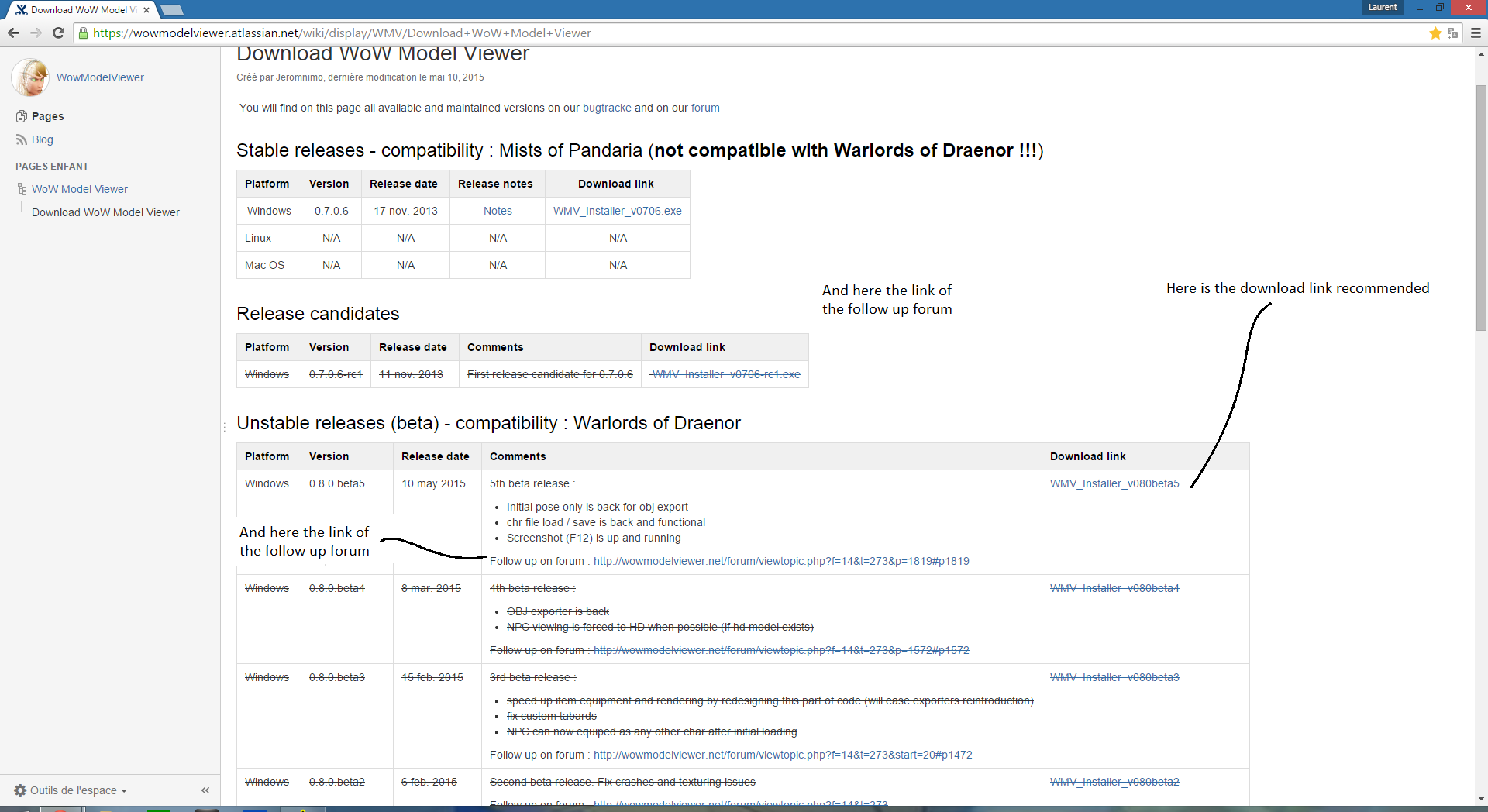The height and width of the screenshot is (812, 1488).
Task: Click the Outils de l'espace gear icon
Action: [x=20, y=790]
